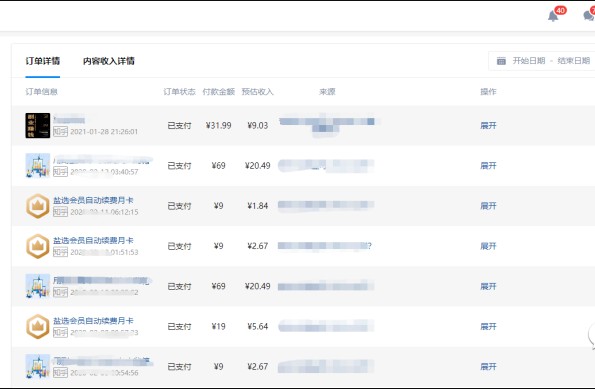Screen dimensions: 595x389
Task: Click the 付款金额 column header
Action: [219, 91]
